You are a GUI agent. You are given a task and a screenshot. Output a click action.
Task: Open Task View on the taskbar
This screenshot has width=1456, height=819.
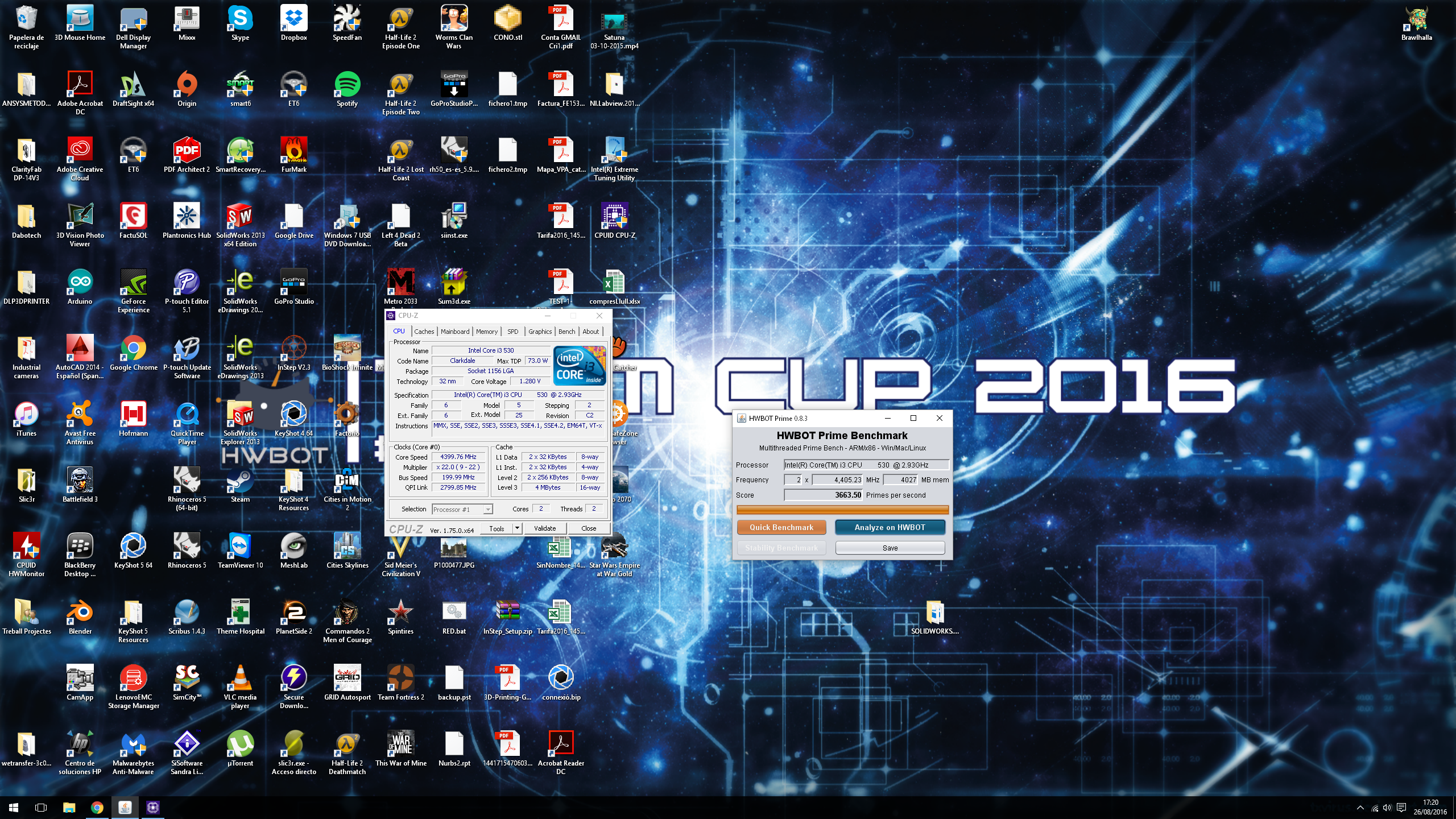pos(41,808)
